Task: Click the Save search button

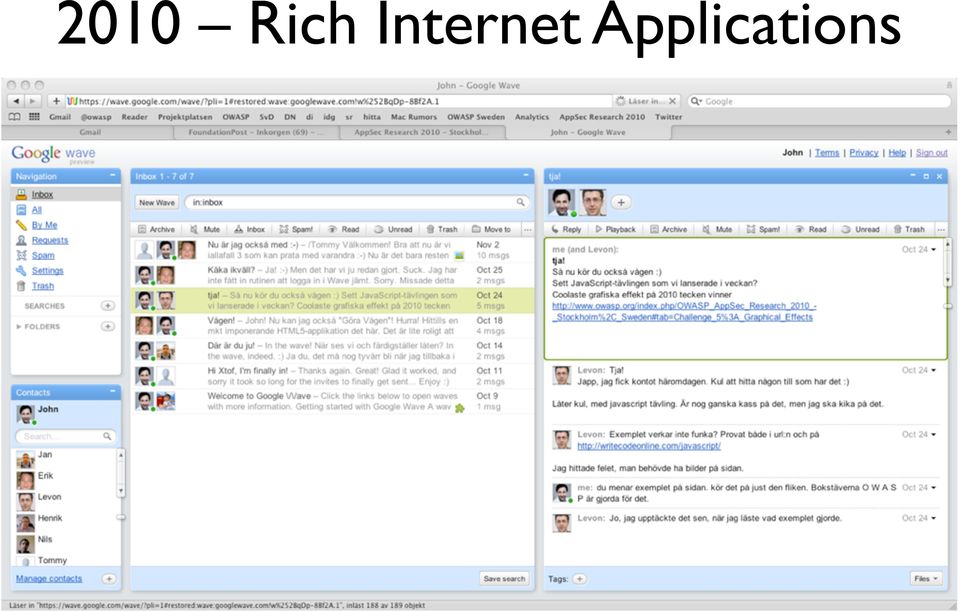Action: point(504,579)
